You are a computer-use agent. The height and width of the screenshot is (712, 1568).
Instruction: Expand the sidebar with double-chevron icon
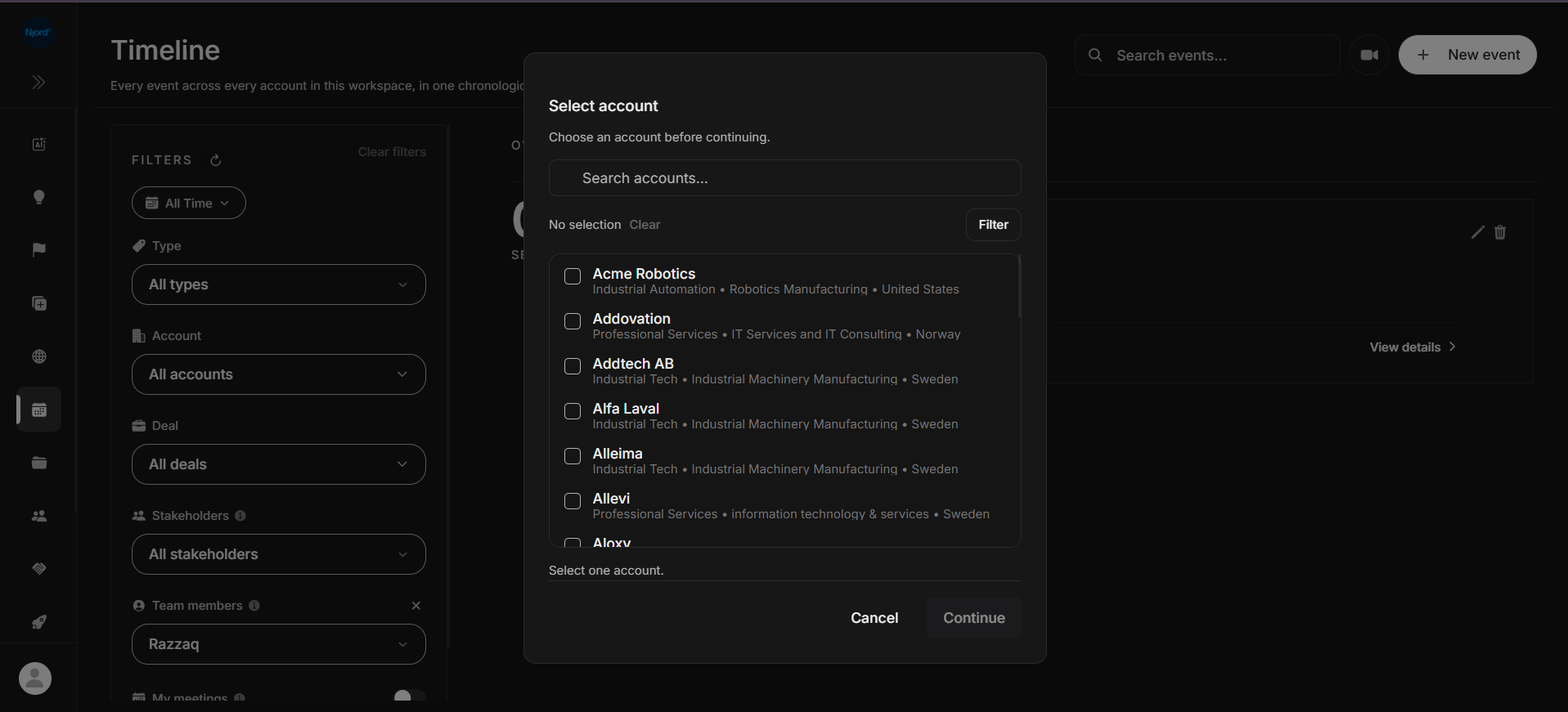[38, 83]
